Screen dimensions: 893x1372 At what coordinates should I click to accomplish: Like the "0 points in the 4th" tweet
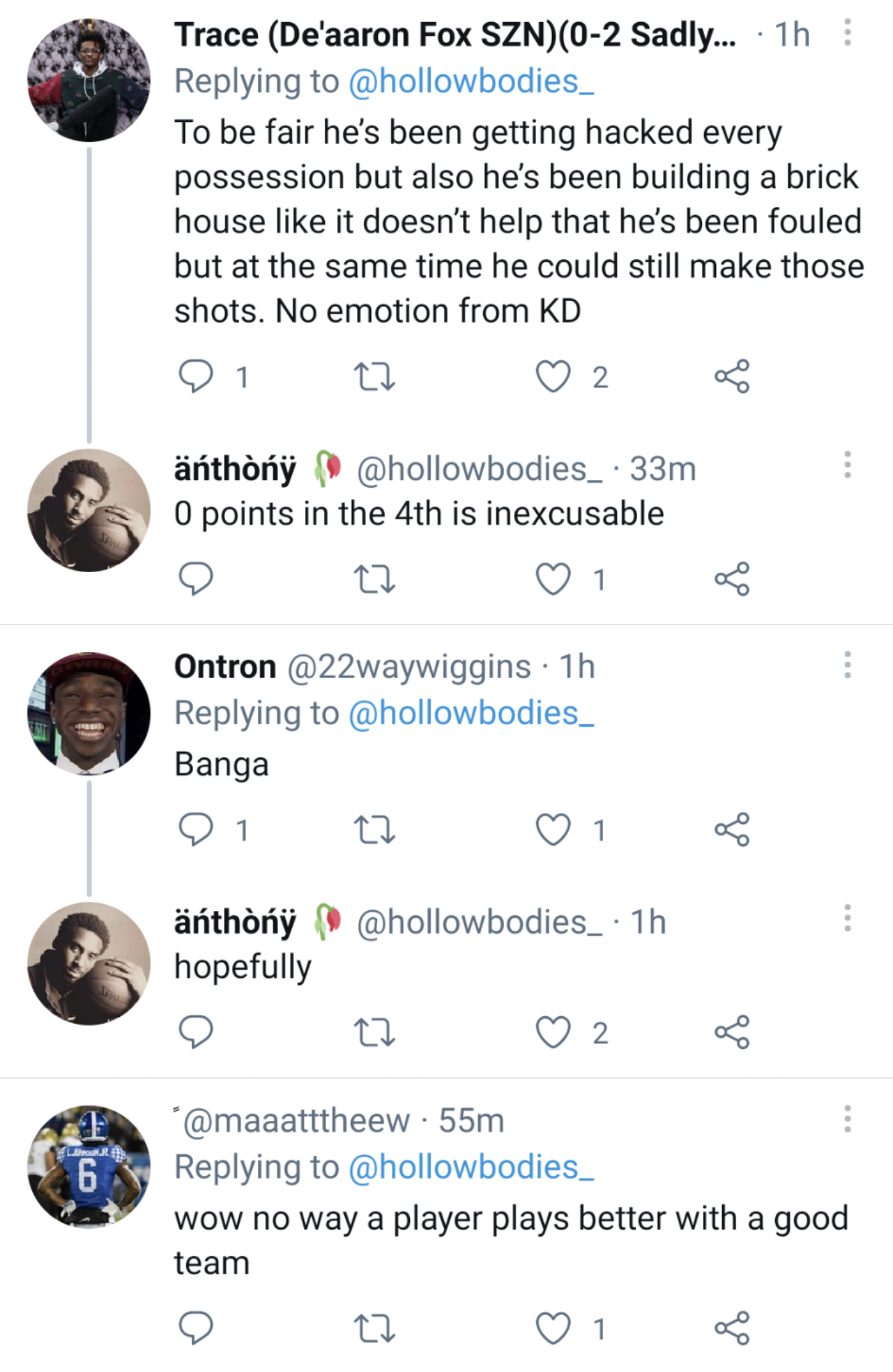tap(553, 579)
